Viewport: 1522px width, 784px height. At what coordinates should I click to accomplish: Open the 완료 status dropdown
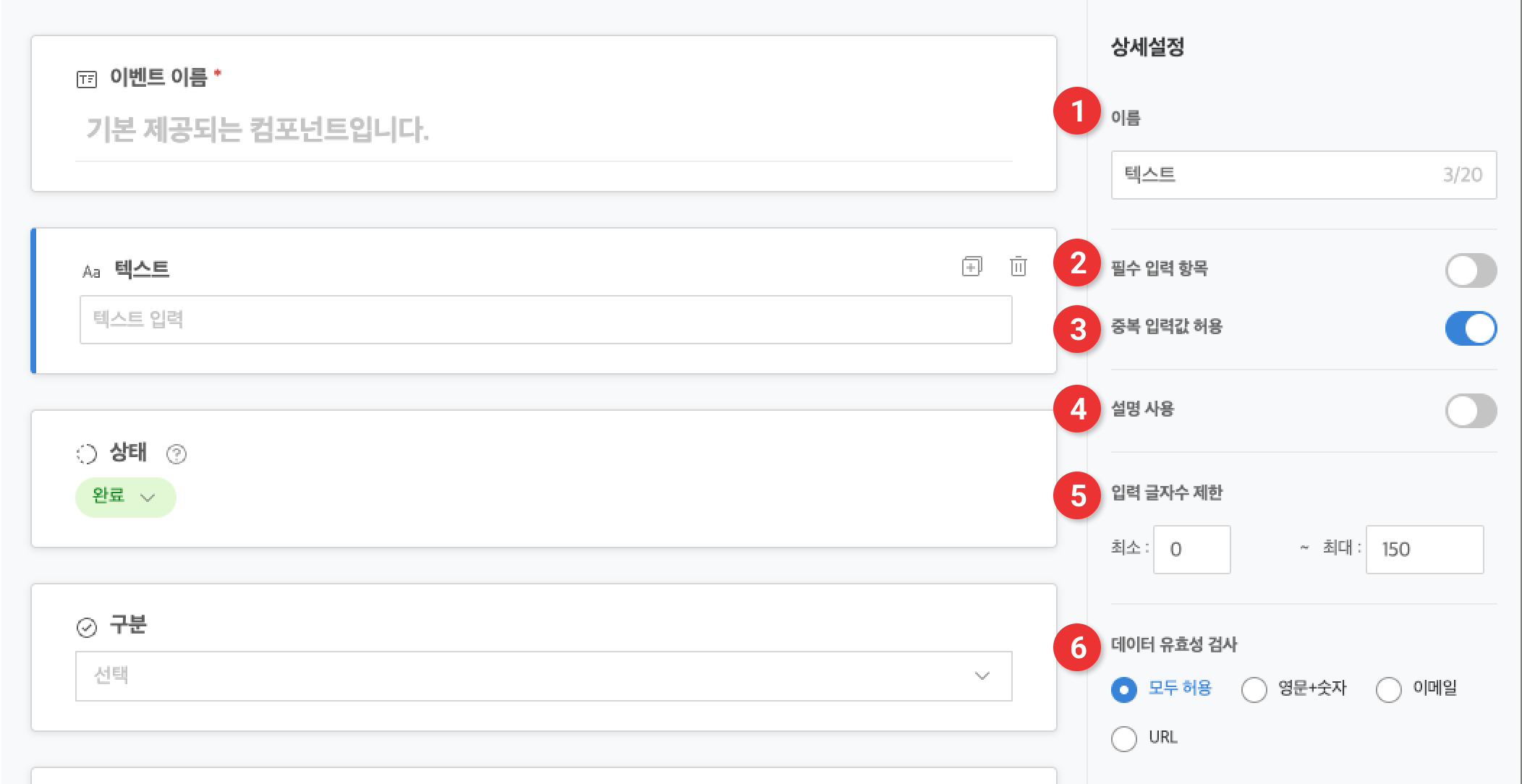(x=125, y=497)
